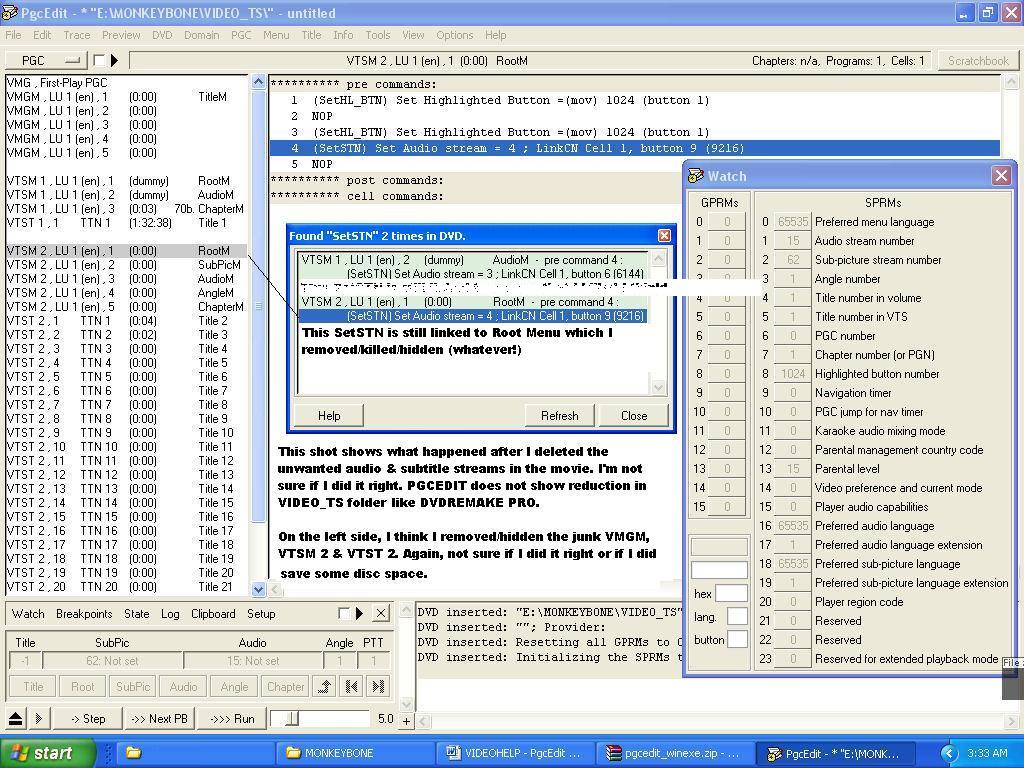
Task: Open the File menu
Action: (x=13, y=35)
